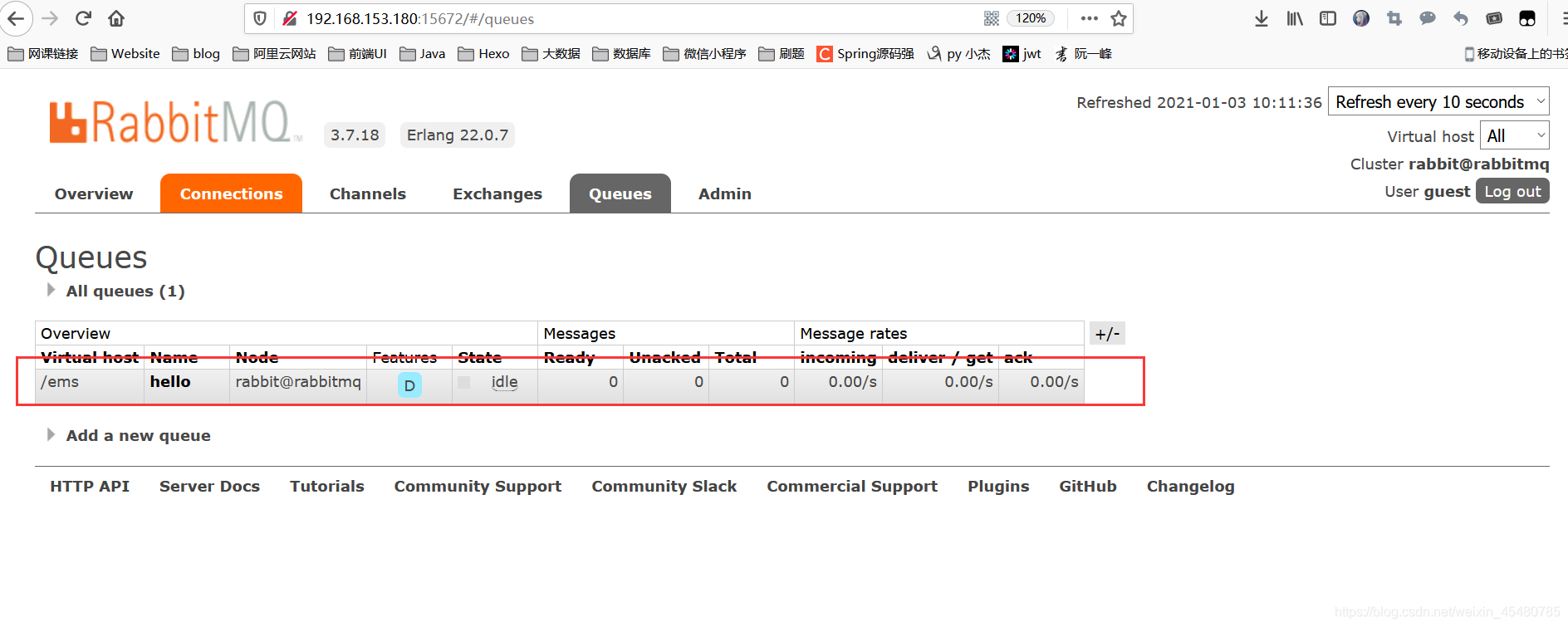Open the 微信小程序 bookmark folder

(x=705, y=54)
